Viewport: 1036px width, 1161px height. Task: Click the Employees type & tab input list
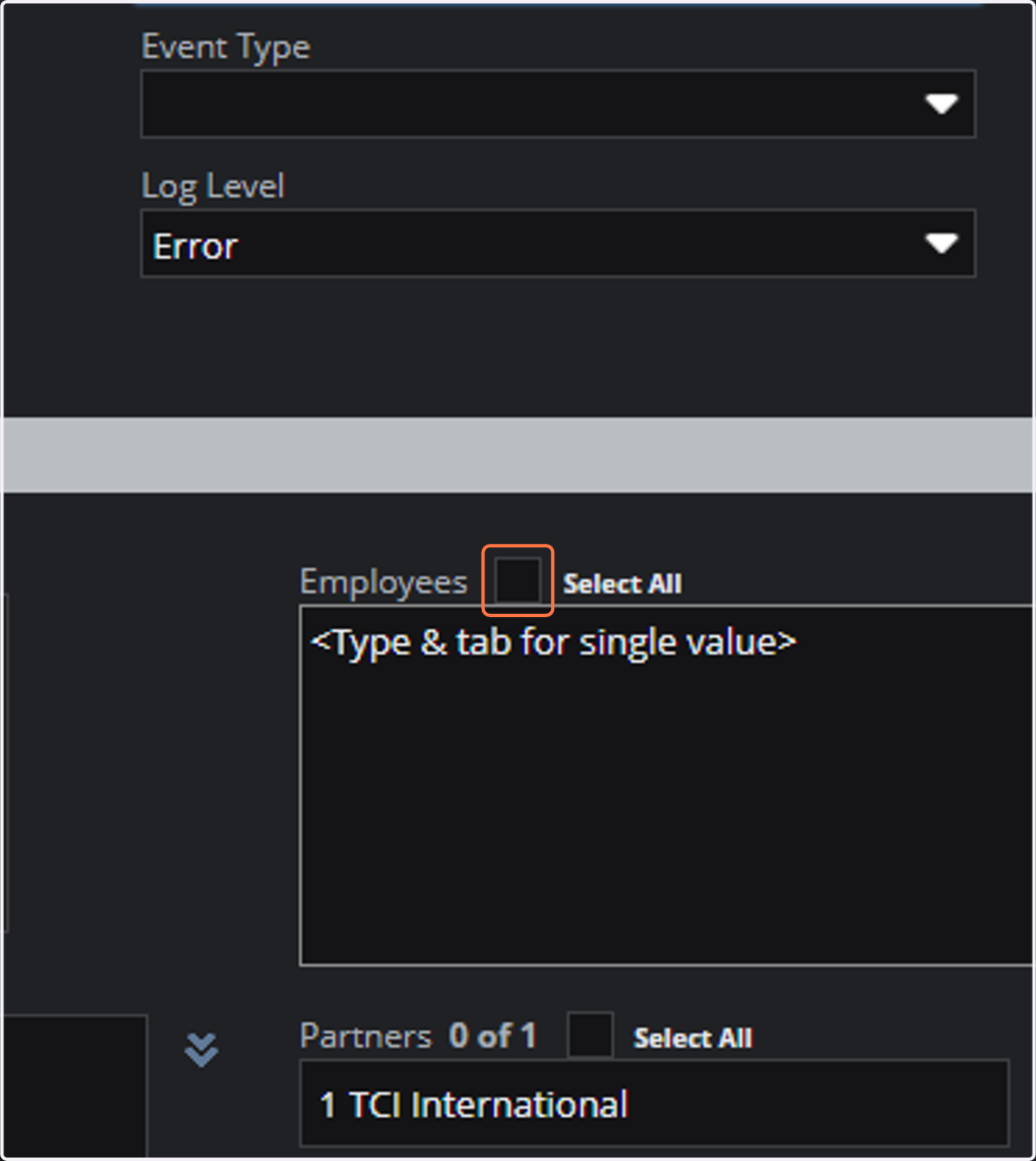pyautogui.click(x=666, y=786)
